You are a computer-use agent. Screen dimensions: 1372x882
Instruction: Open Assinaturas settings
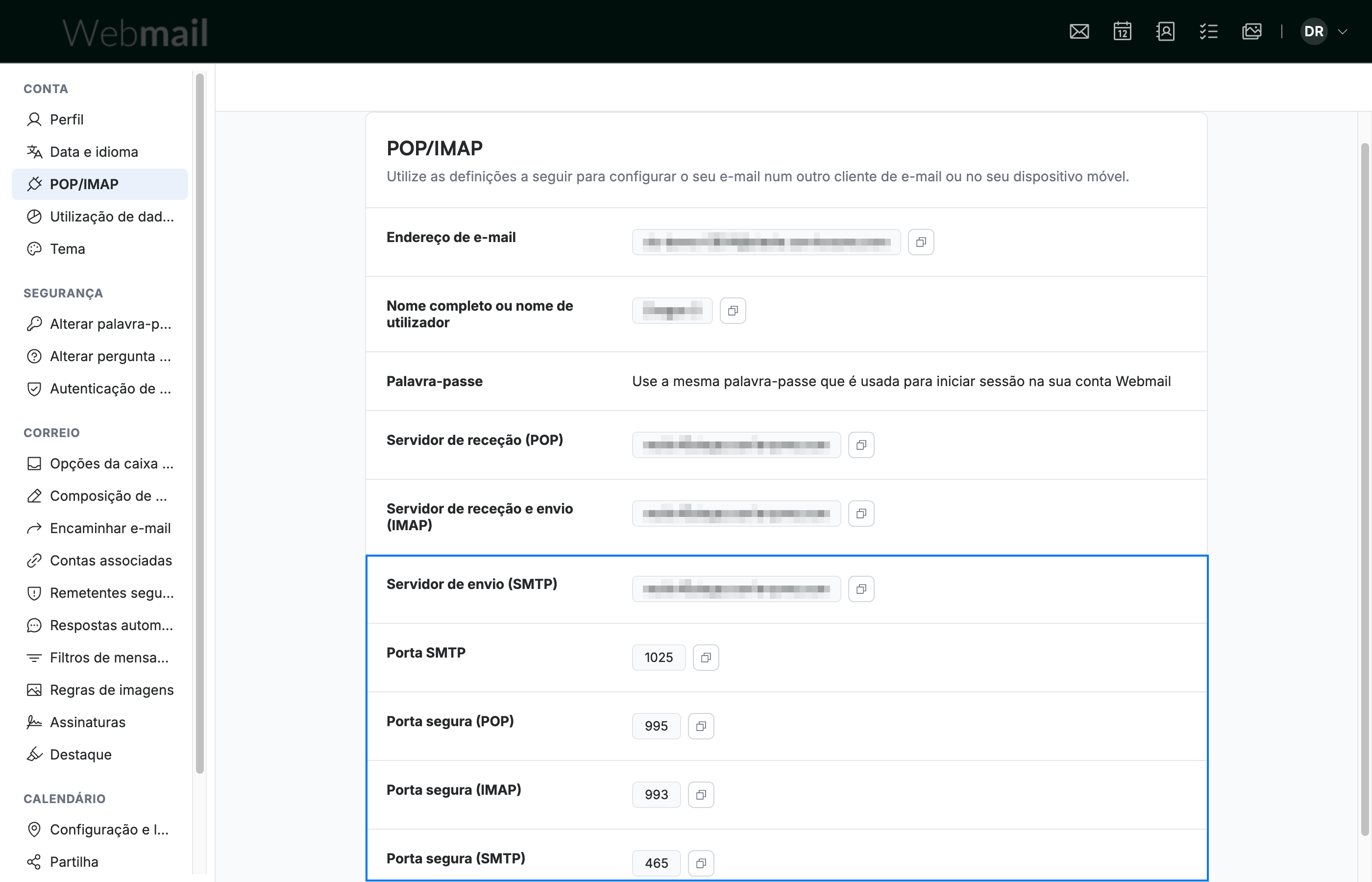coord(99,722)
